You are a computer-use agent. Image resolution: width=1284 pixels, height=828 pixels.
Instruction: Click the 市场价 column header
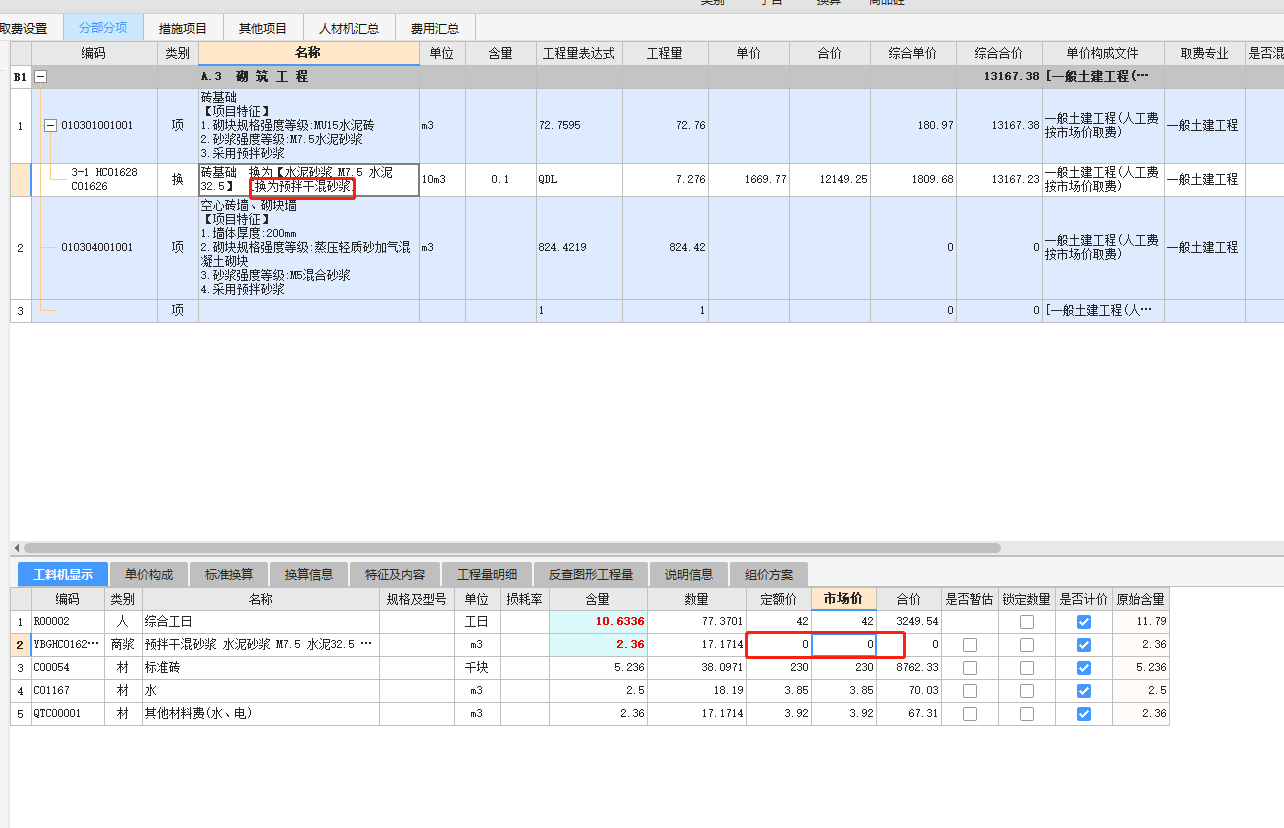click(x=844, y=599)
